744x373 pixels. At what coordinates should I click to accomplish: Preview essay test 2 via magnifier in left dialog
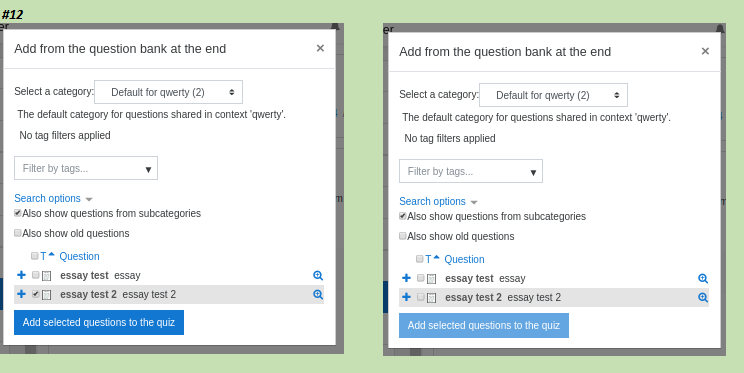coord(318,294)
